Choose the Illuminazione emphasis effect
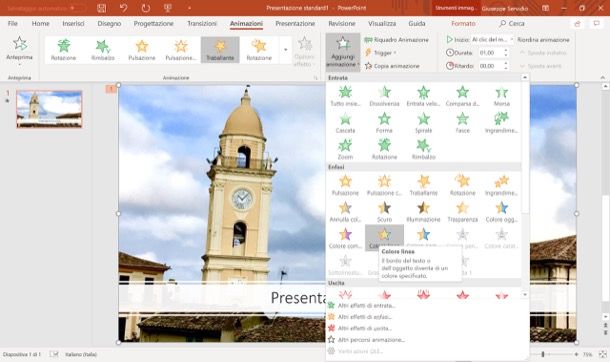 423,212
